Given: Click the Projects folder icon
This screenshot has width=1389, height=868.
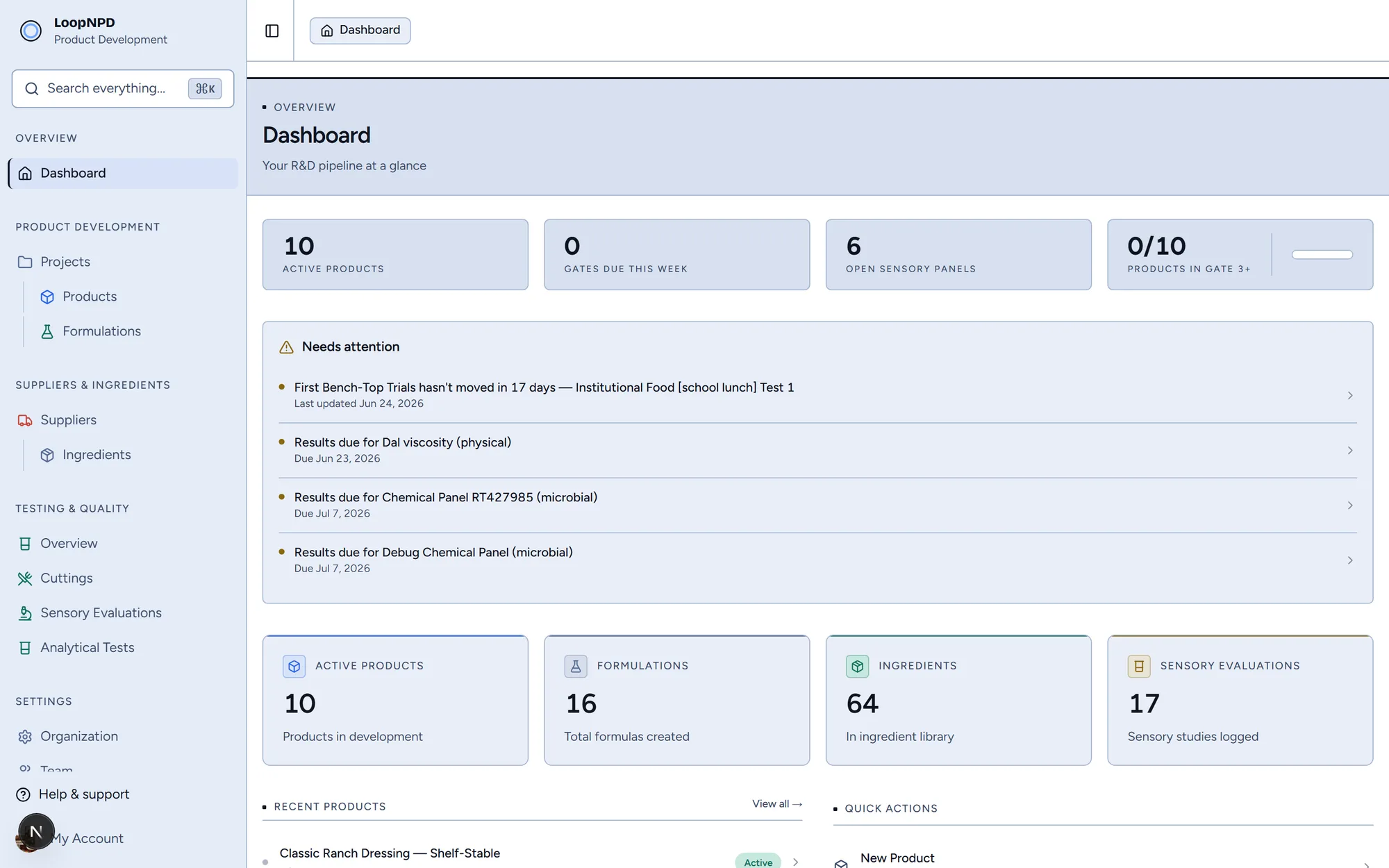Looking at the screenshot, I should [x=25, y=262].
